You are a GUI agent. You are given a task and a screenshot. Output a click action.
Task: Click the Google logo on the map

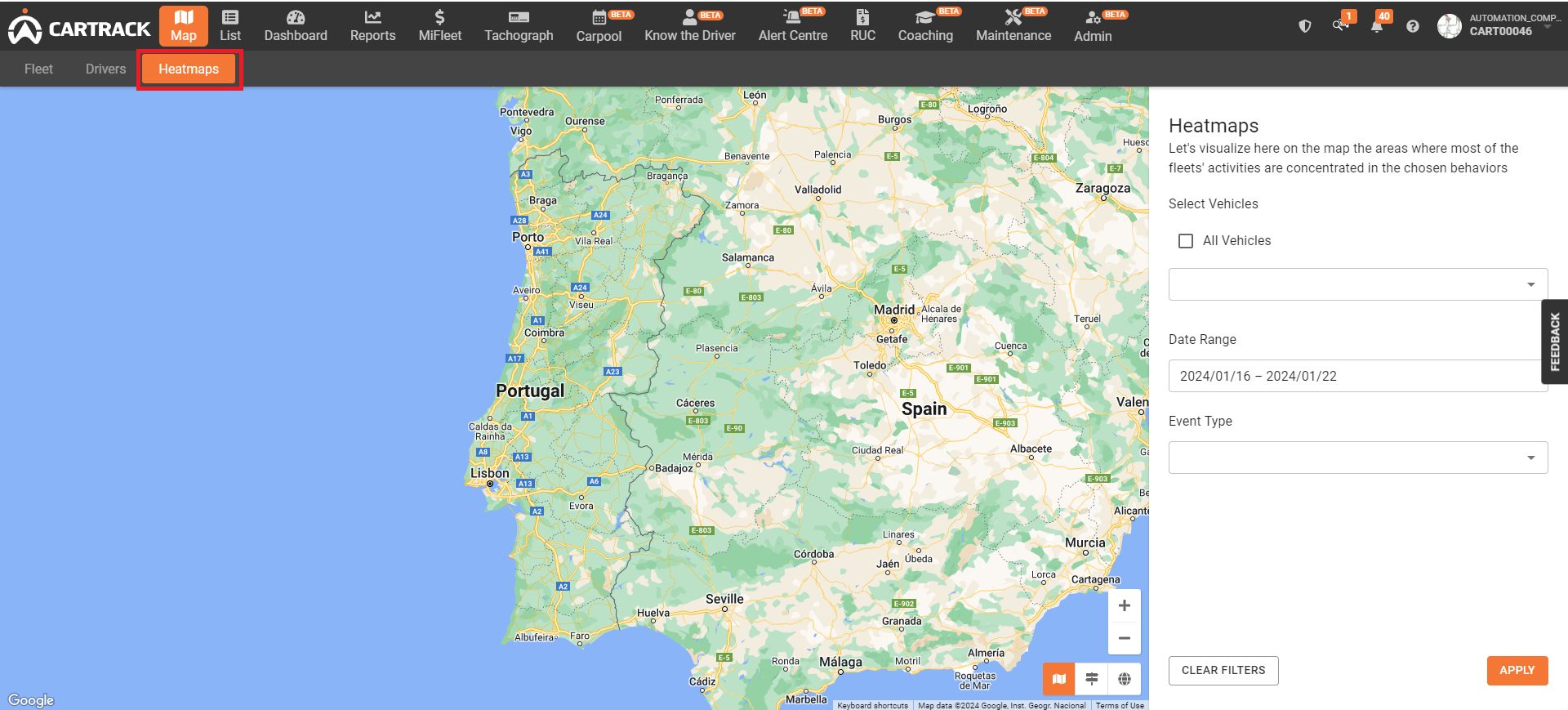[x=31, y=700]
